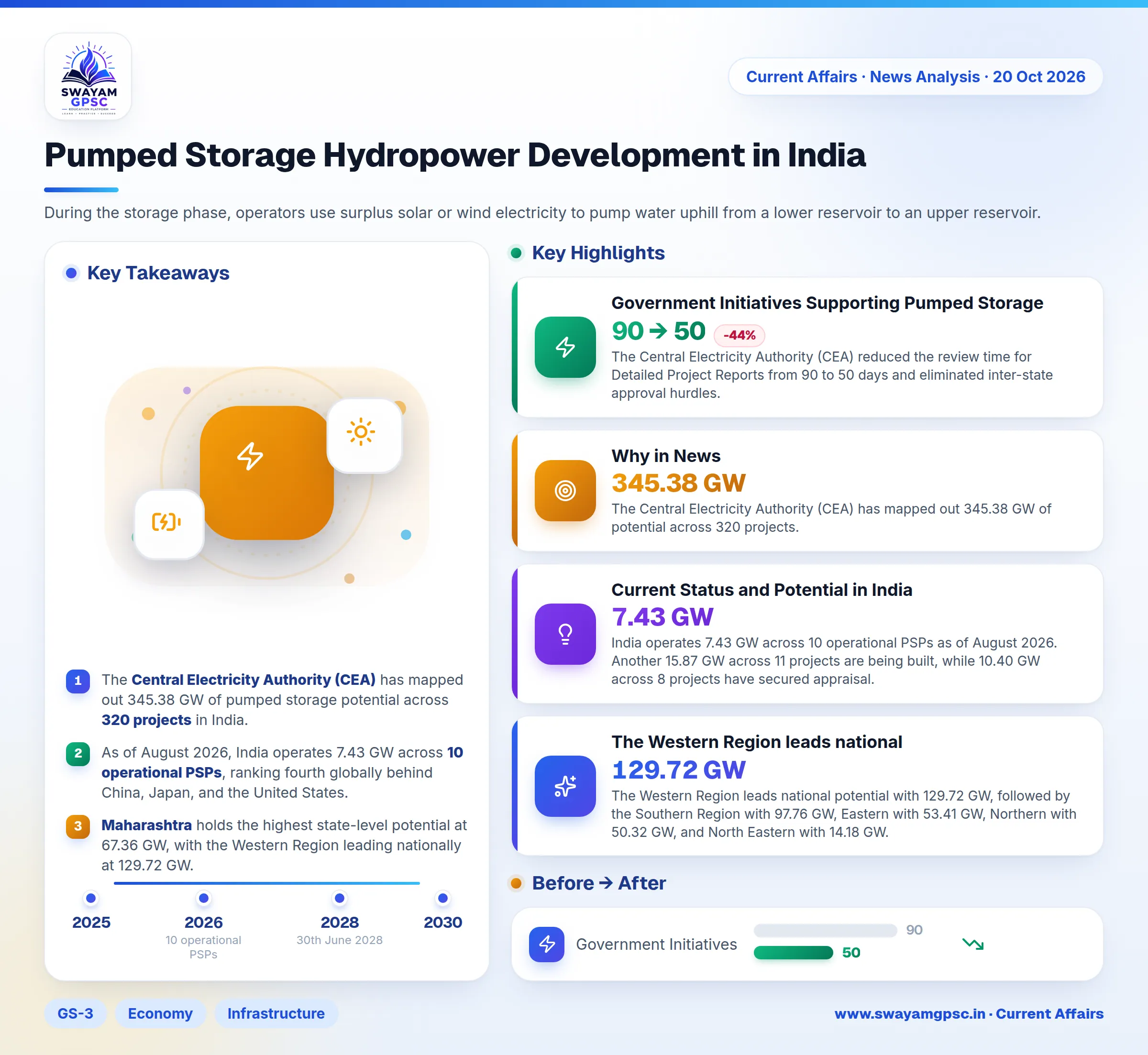The image size is (1148, 1055).
Task: Click the orange target icon in Why in News card
Action: tap(564, 490)
